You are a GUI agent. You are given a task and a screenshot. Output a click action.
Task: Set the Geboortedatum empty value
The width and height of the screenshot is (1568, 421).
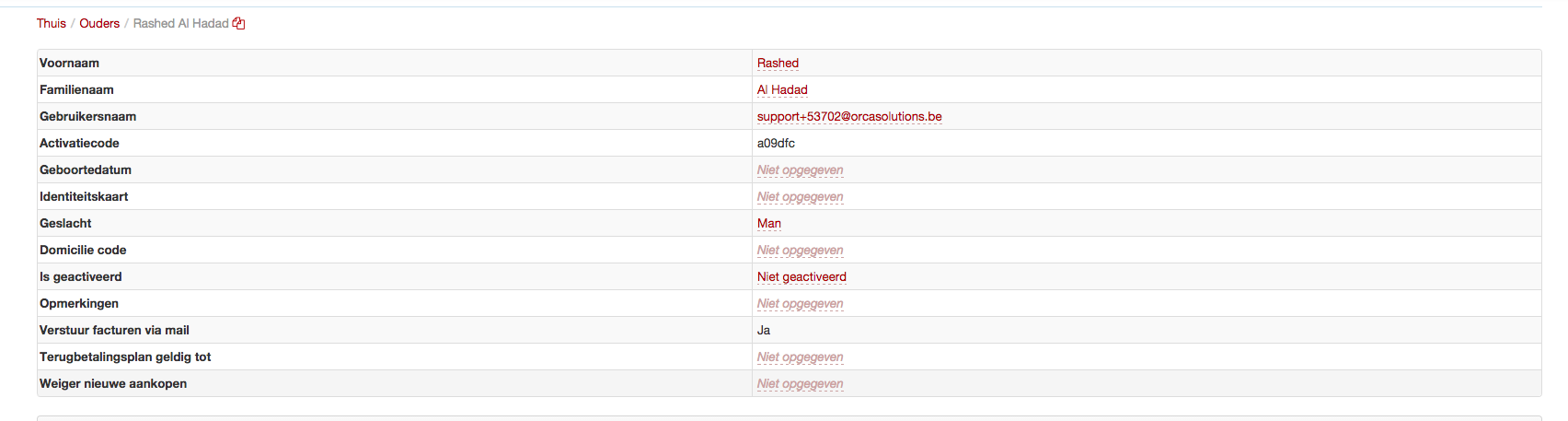[800, 170]
